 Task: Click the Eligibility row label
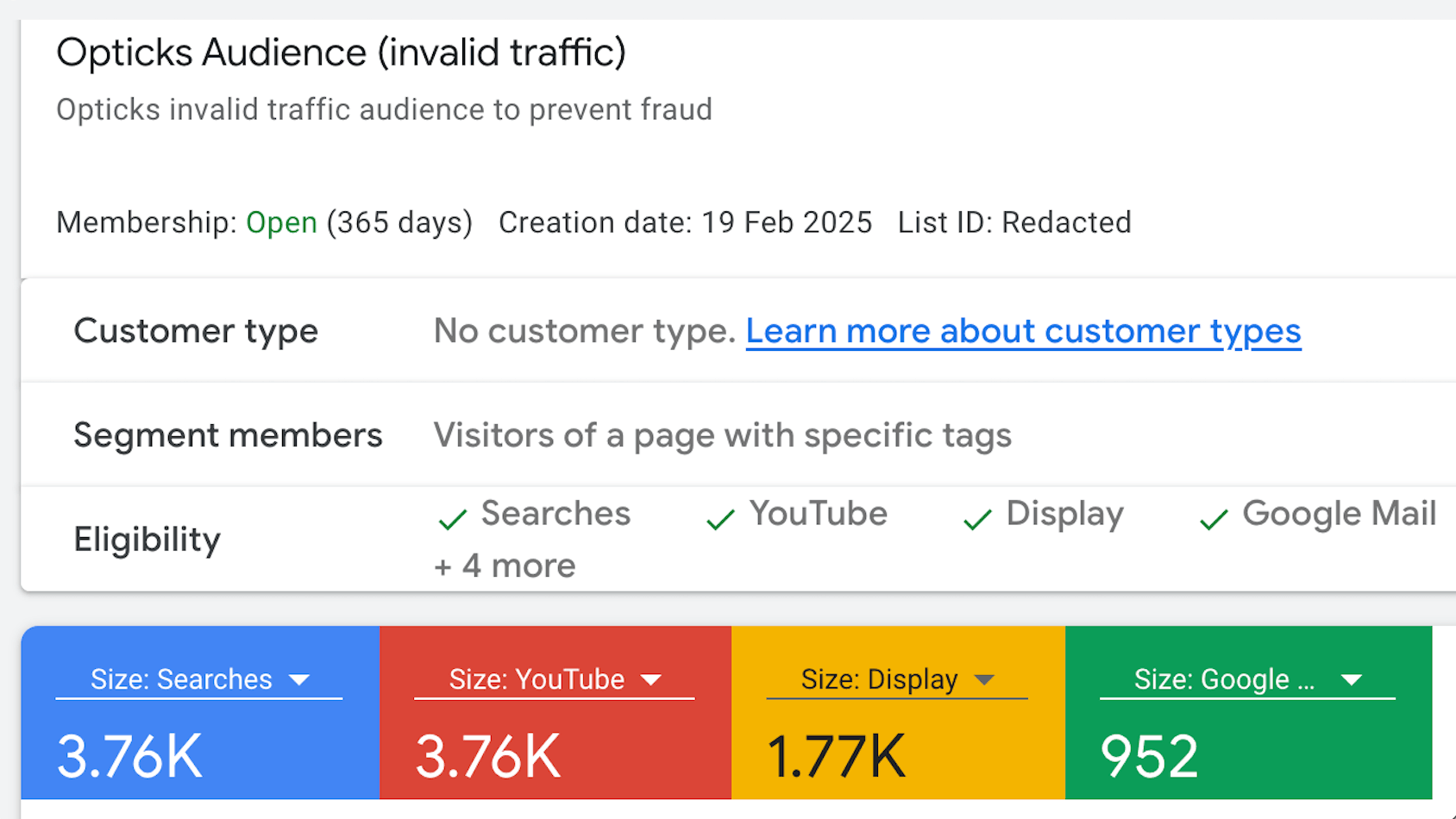[x=147, y=540]
